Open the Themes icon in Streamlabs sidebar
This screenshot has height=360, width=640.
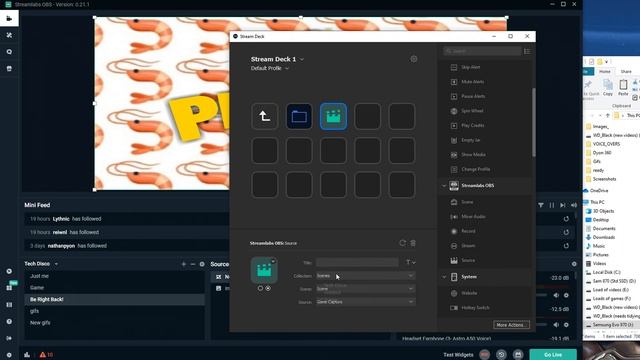[9, 36]
